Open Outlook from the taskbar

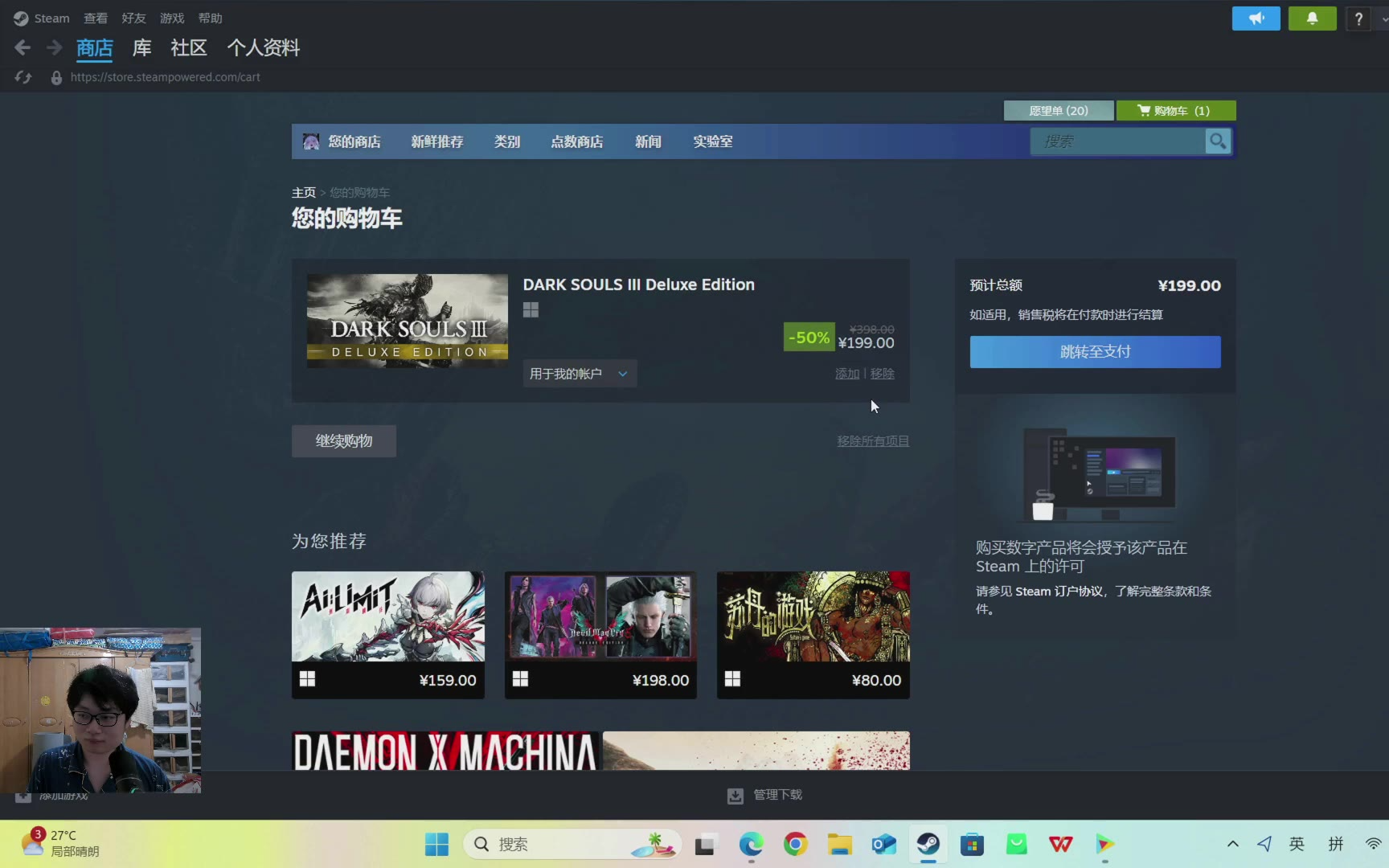pos(883,844)
